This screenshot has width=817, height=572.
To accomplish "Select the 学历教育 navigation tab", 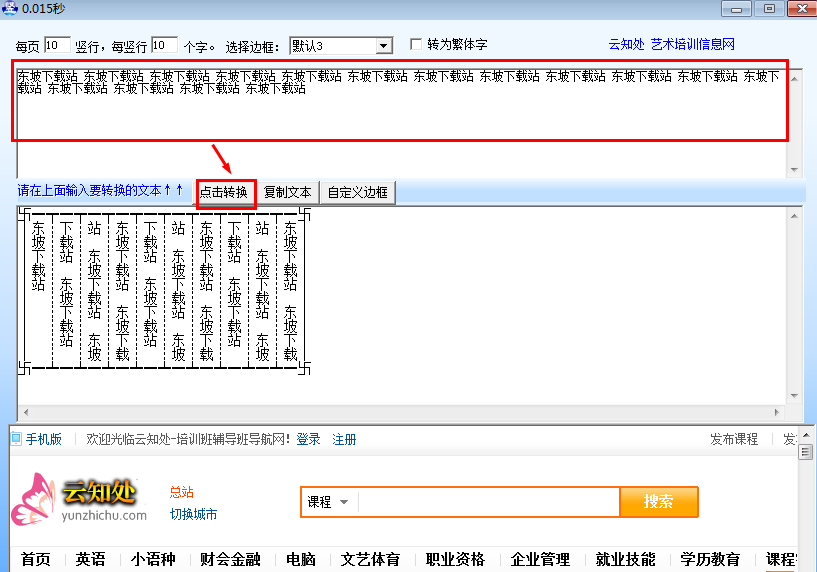I will point(710,559).
